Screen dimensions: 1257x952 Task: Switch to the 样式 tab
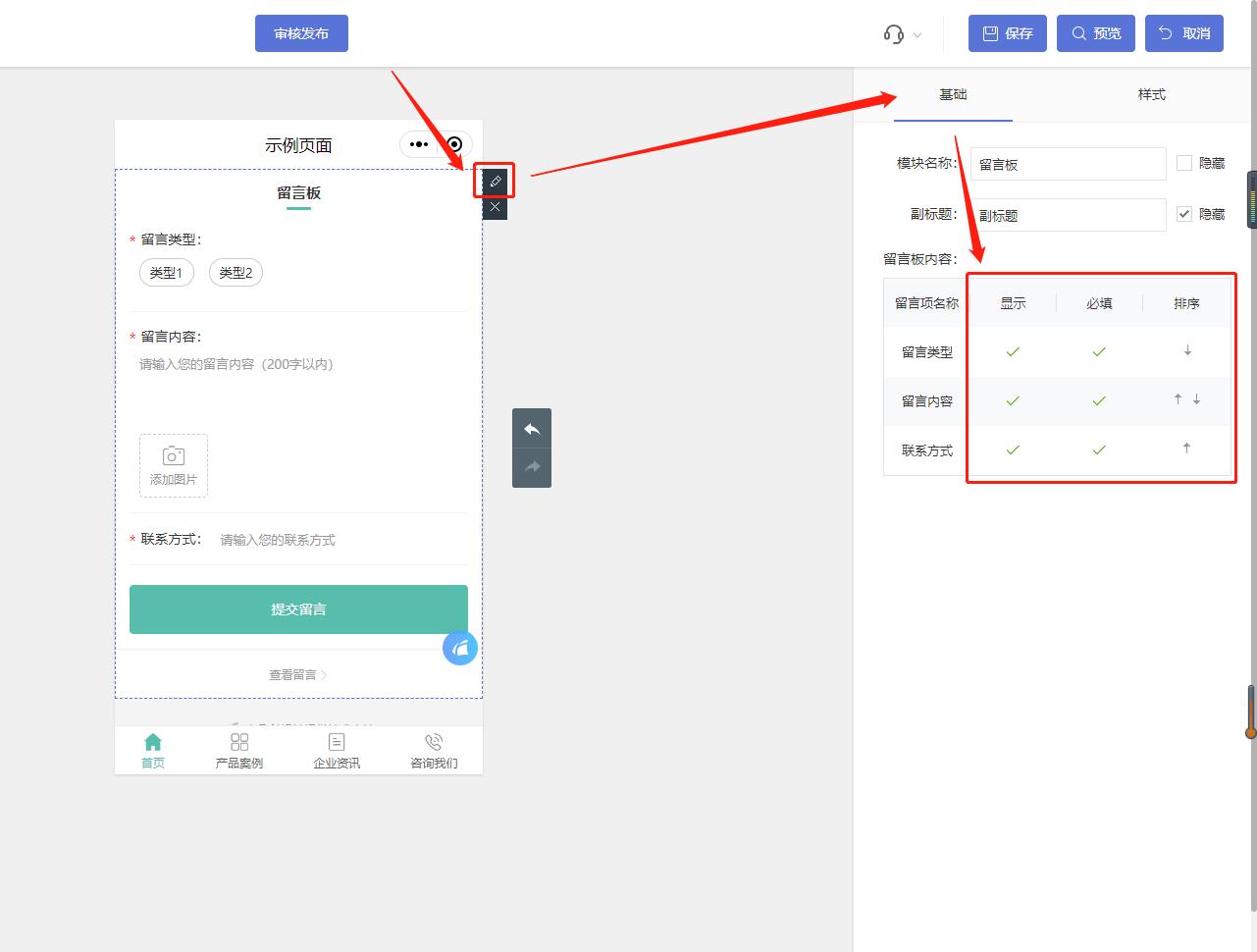[x=1151, y=94]
